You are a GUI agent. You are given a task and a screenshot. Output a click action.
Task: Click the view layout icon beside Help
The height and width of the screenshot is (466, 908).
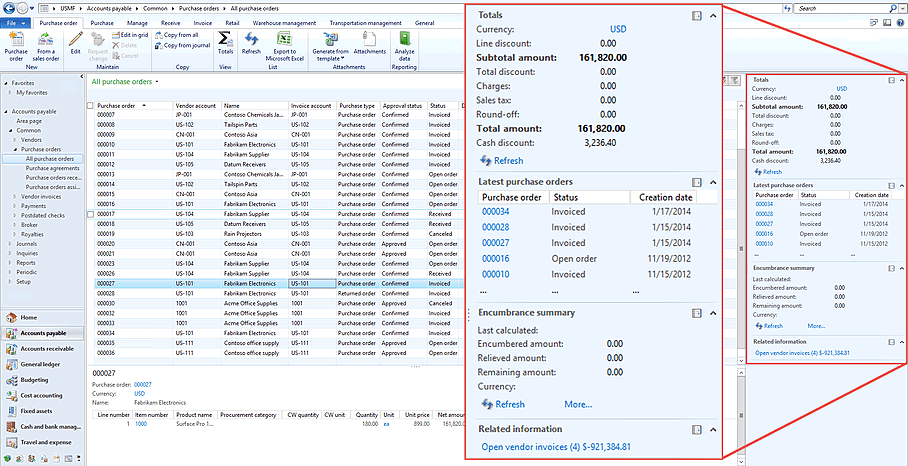coord(887,23)
